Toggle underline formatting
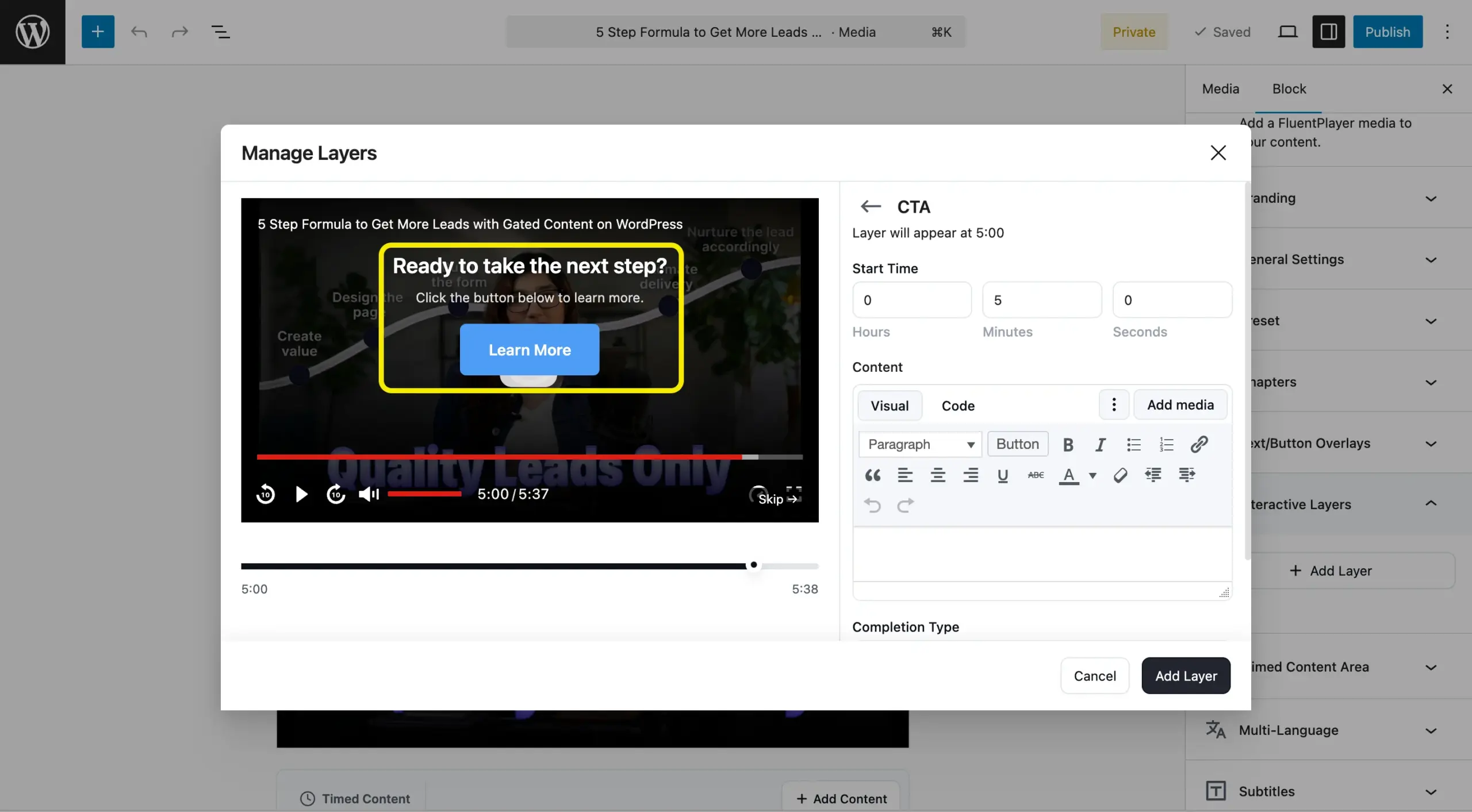The height and width of the screenshot is (812, 1472). coord(1003,475)
